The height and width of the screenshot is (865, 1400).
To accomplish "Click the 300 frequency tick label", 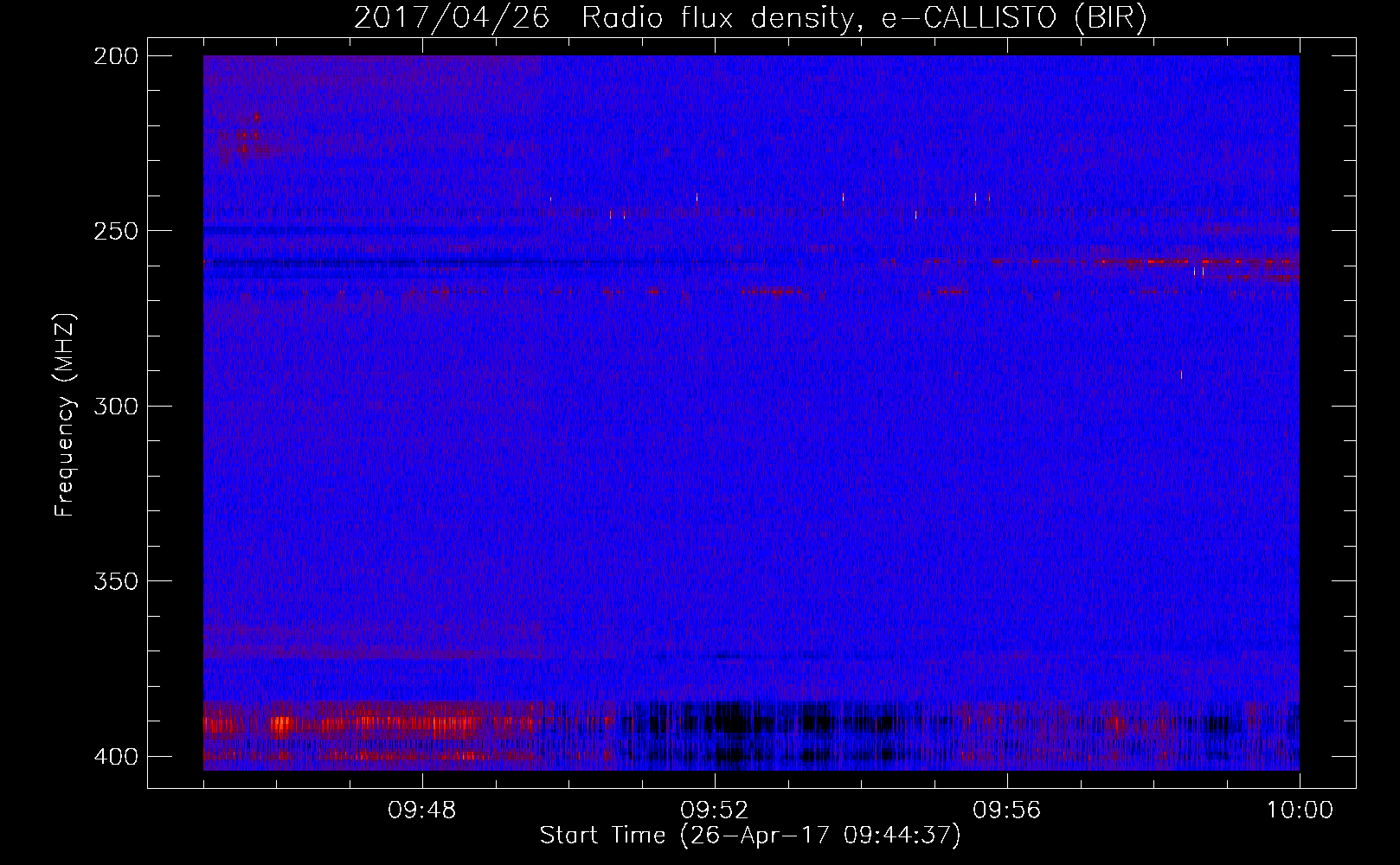I will pos(115,407).
